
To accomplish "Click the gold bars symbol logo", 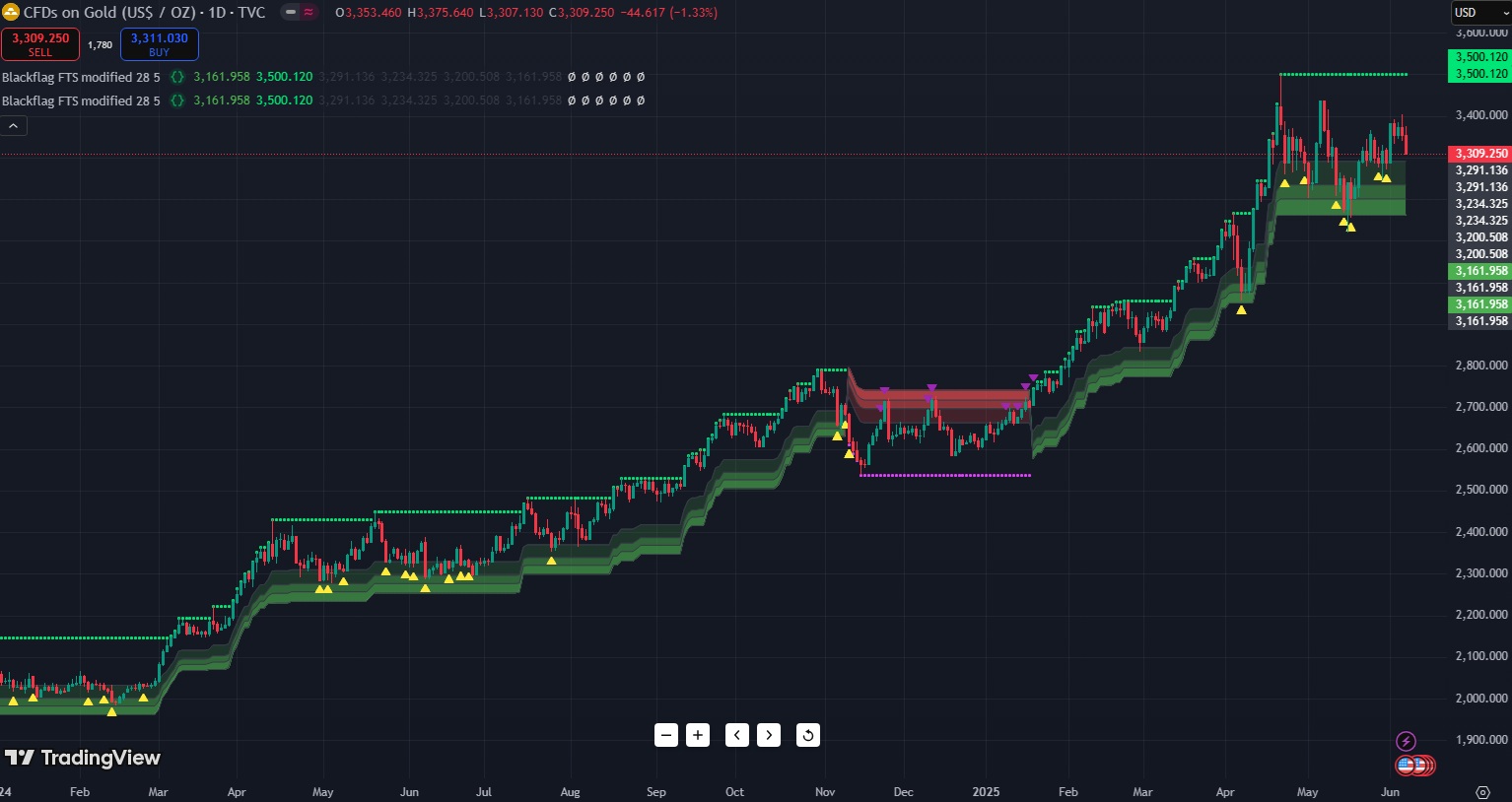I will coord(12,13).
